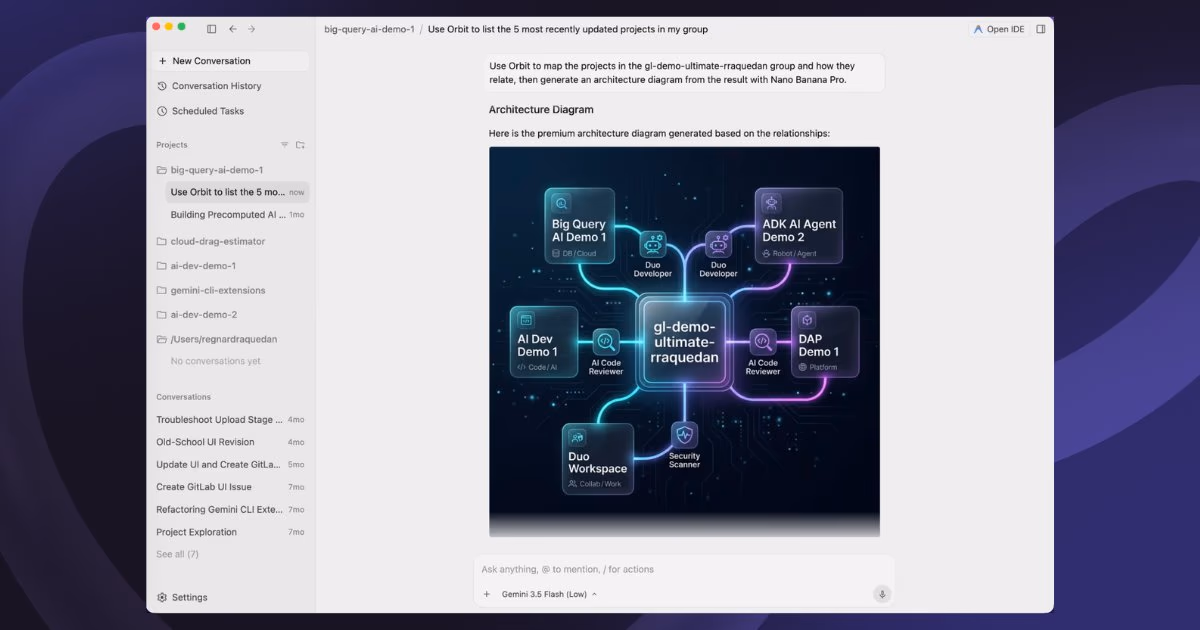Viewport: 1200px width, 630px height.
Task: Click See all (7) conversations link
Action: pos(177,554)
